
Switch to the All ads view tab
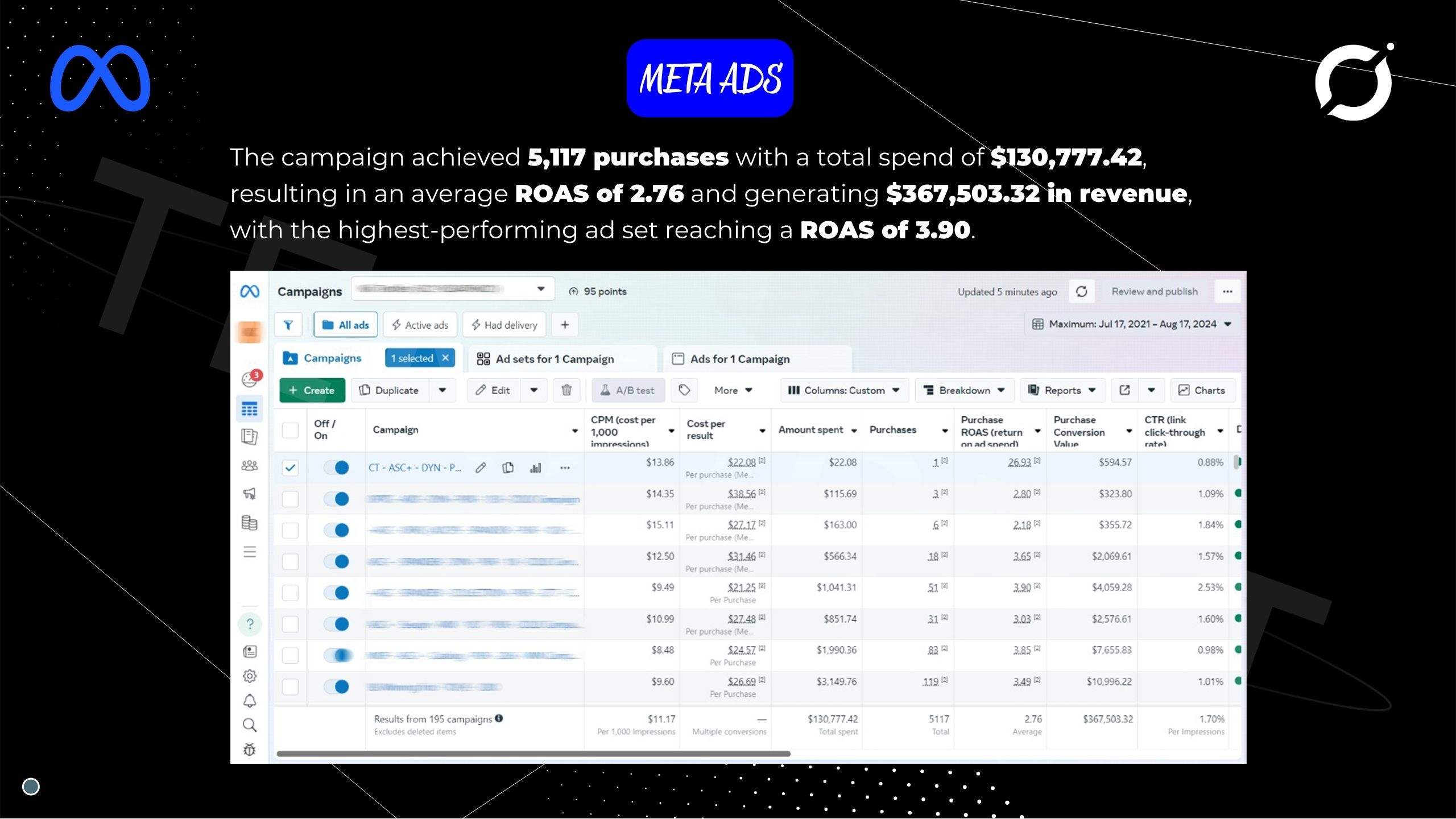(x=345, y=325)
